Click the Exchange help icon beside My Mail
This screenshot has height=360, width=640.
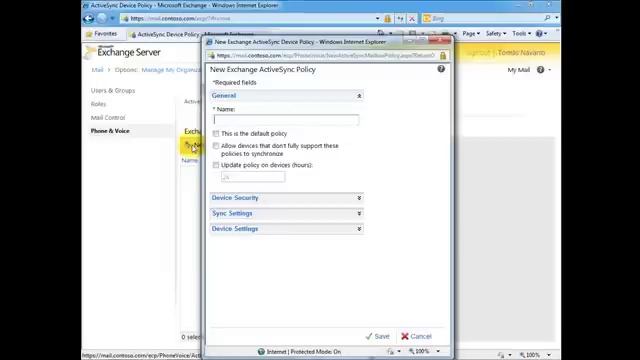[540, 70]
